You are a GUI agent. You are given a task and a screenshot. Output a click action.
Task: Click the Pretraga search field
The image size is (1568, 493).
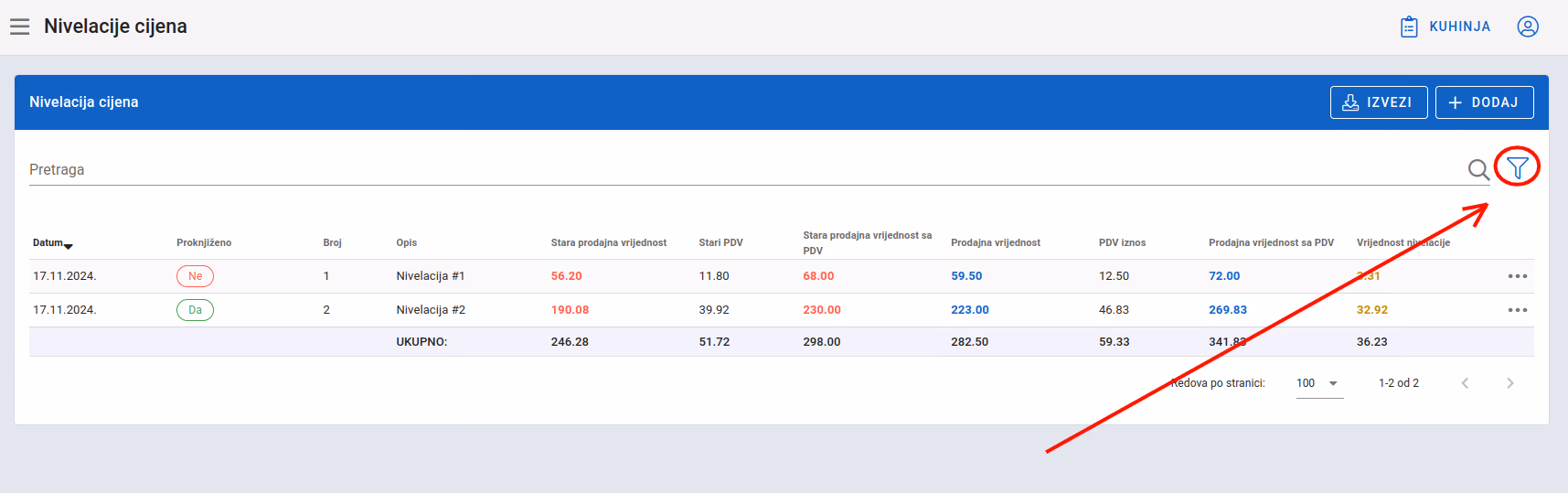(x=745, y=170)
